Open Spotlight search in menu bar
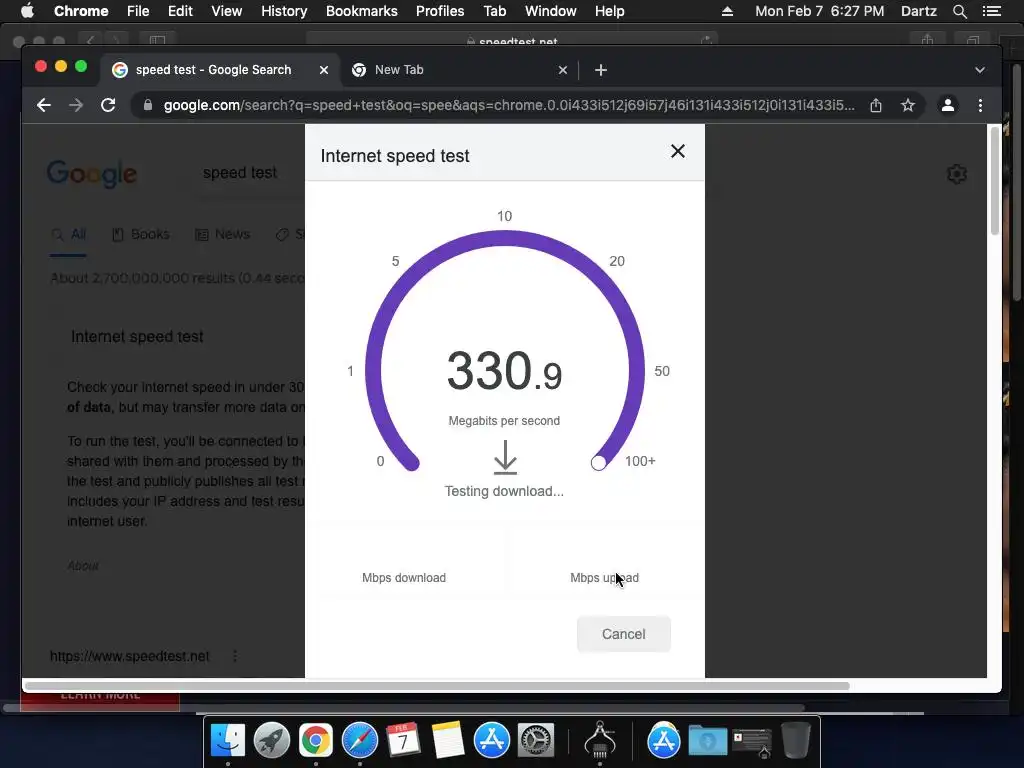Image resolution: width=1024 pixels, height=768 pixels. [x=959, y=11]
